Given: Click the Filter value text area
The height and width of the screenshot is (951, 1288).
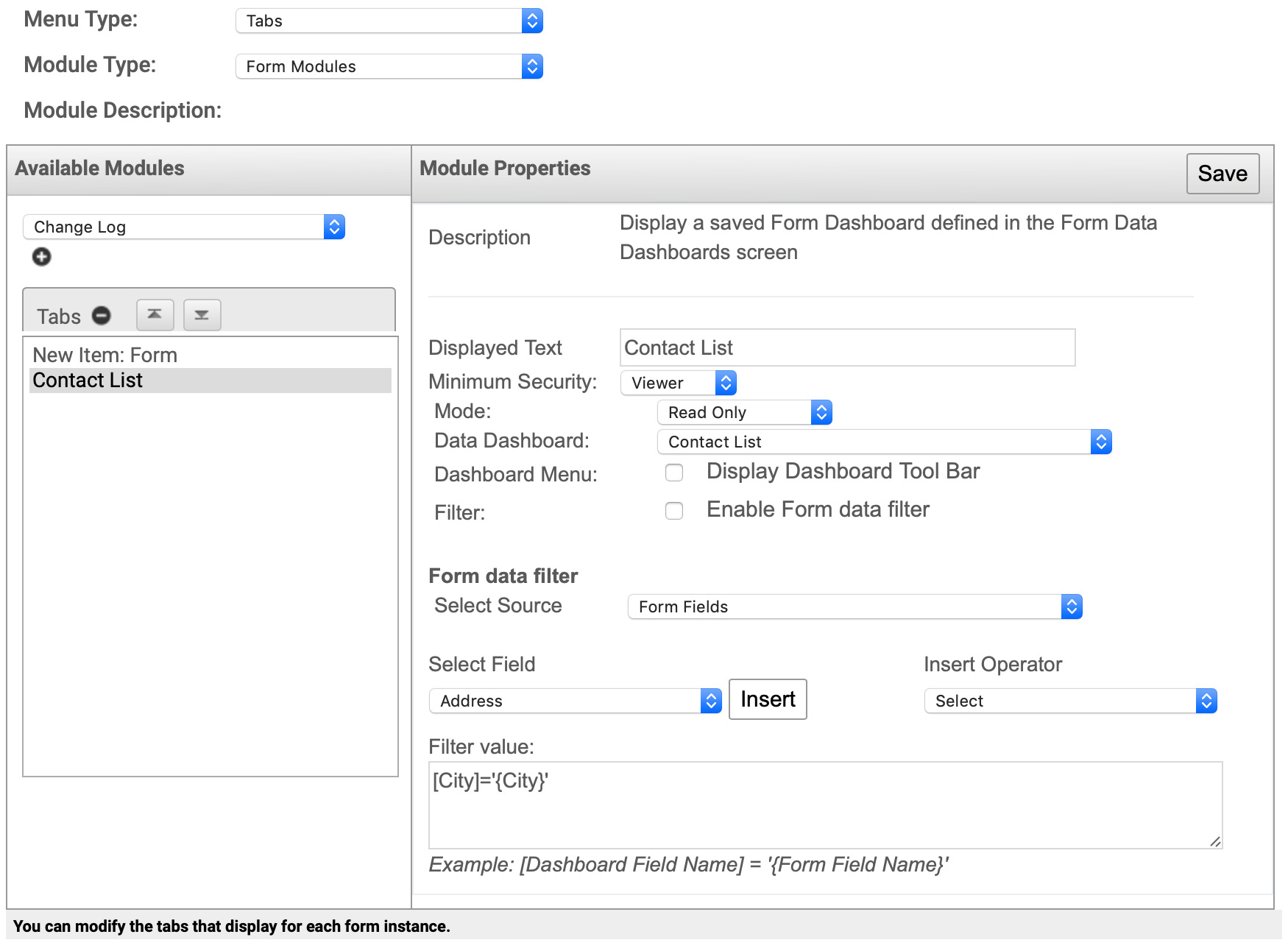Looking at the screenshot, I should coord(826,805).
